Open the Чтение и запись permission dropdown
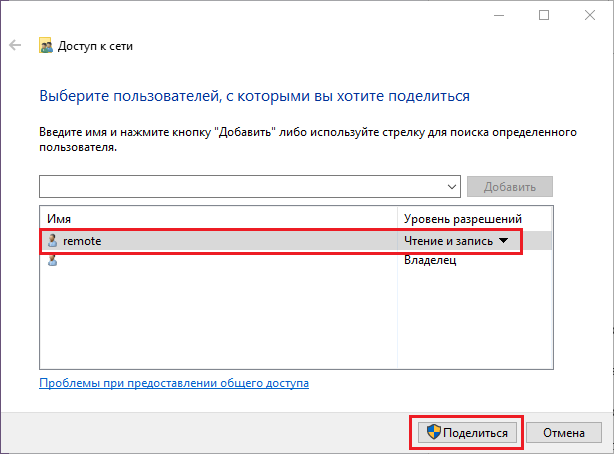 (456, 241)
